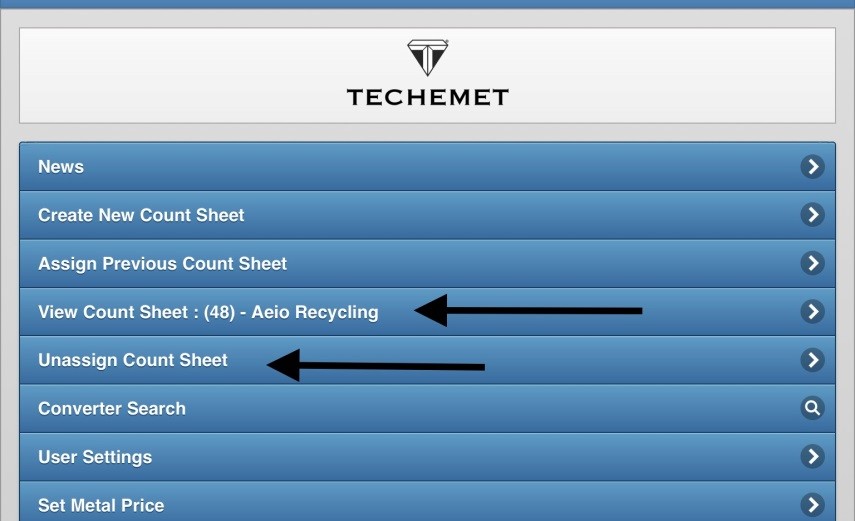Click magnifier search icon on Converter Search
This screenshot has height=521, width=855.
pyautogui.click(x=813, y=408)
